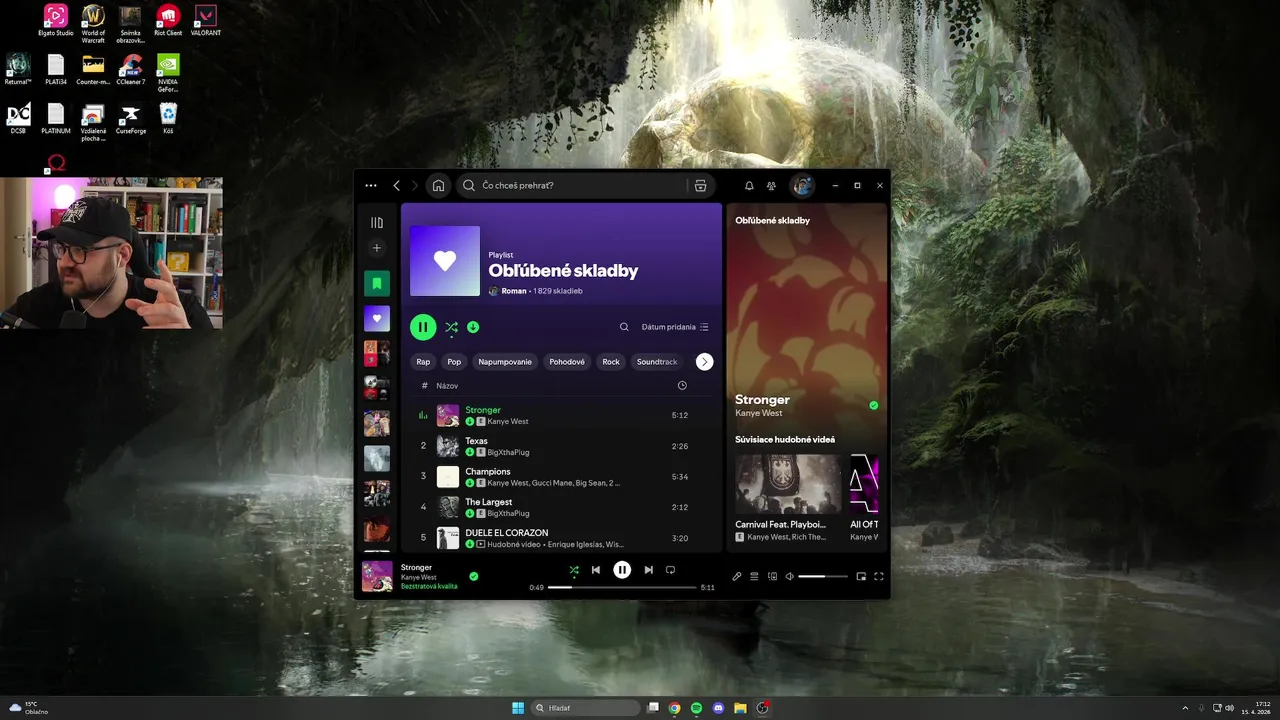
Task: Toggle lyrics microphone icon
Action: [x=737, y=576]
